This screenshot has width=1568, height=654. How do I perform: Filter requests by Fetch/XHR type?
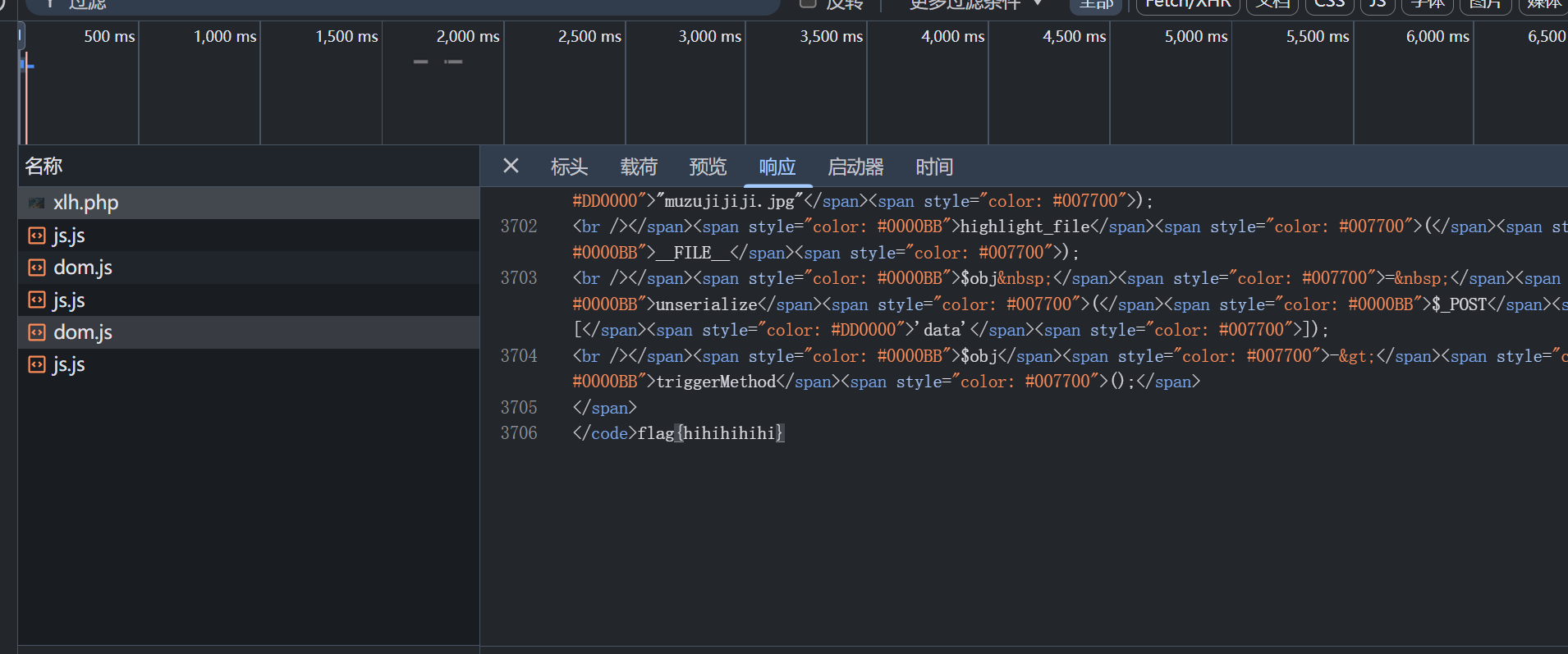click(x=1187, y=4)
